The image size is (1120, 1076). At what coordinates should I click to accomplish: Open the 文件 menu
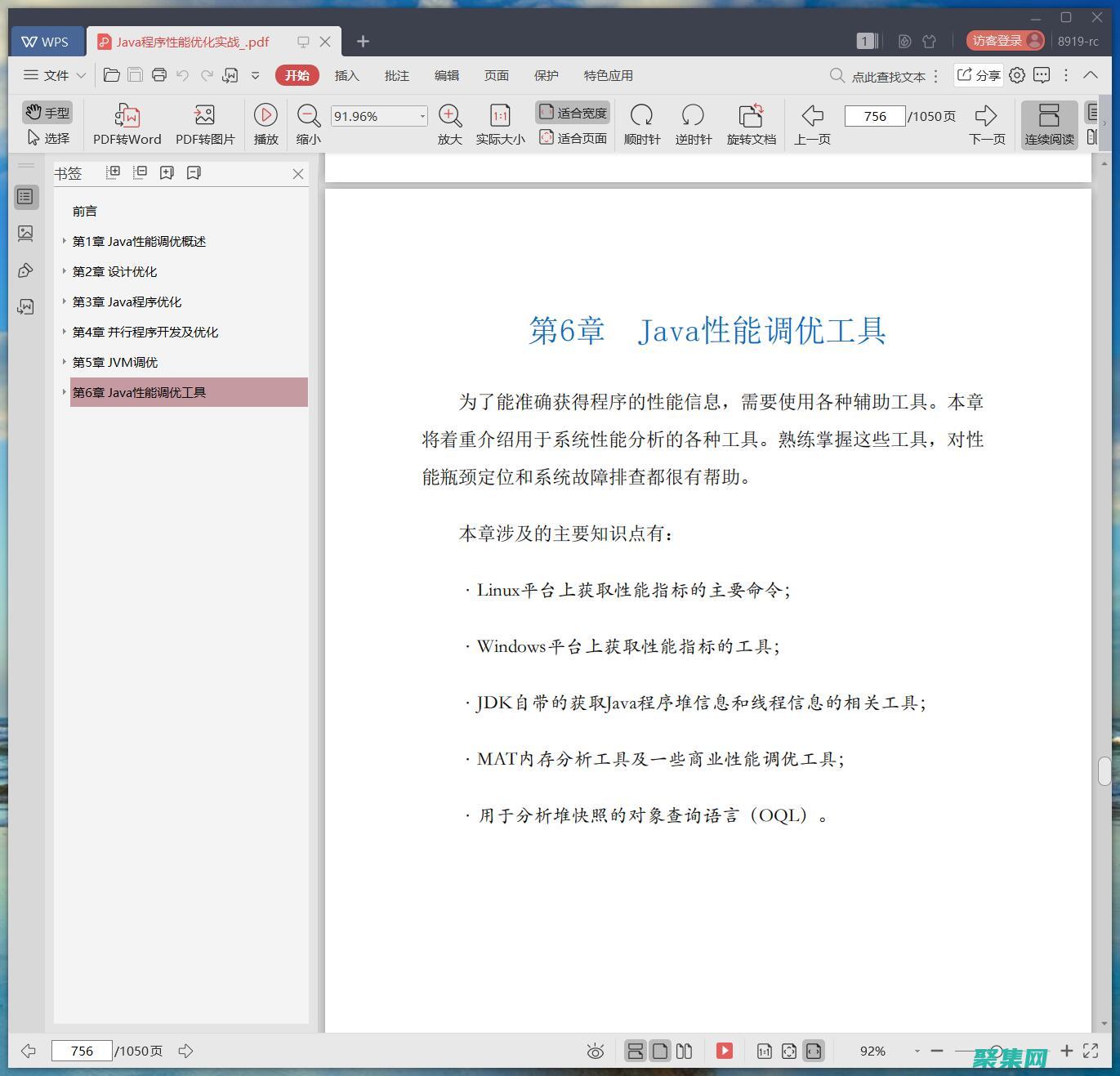(x=52, y=75)
